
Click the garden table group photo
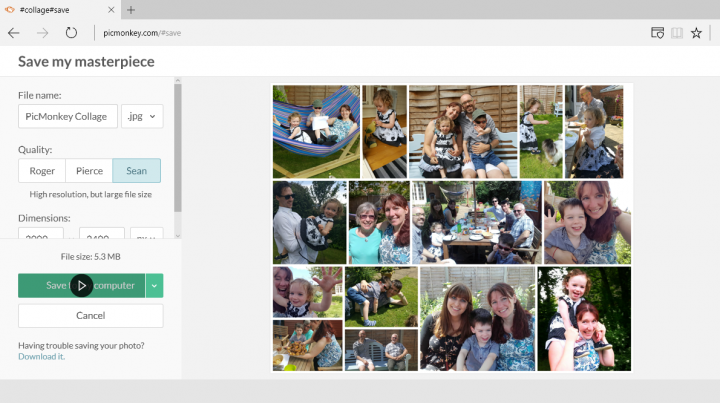(x=477, y=222)
